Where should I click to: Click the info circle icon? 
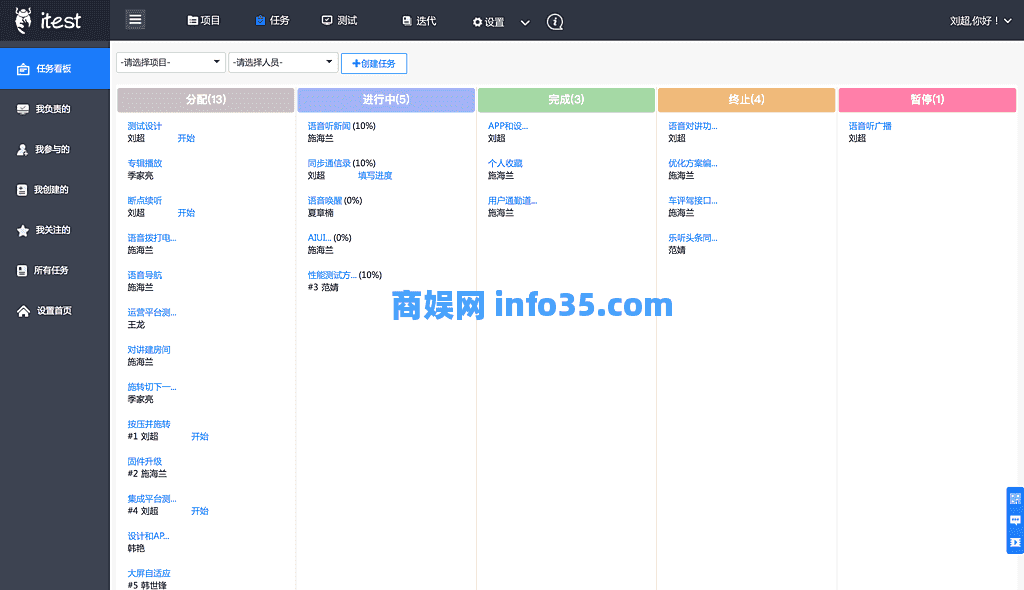pyautogui.click(x=554, y=22)
